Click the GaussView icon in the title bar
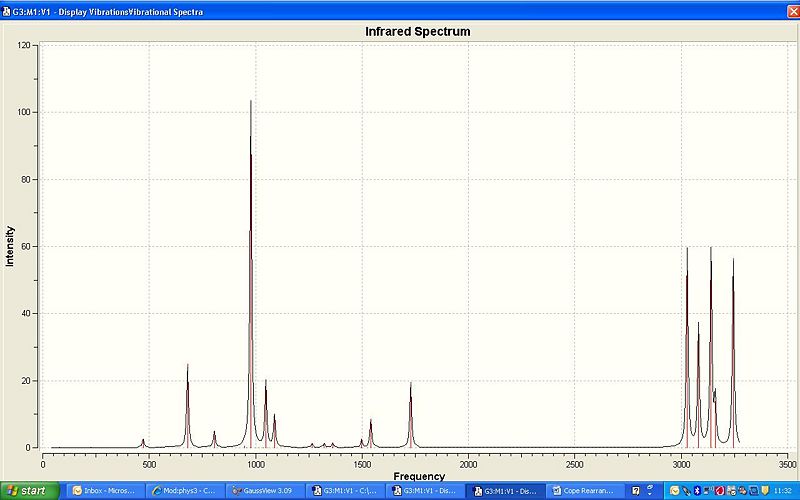This screenshot has height=500, width=800. click(x=6, y=11)
